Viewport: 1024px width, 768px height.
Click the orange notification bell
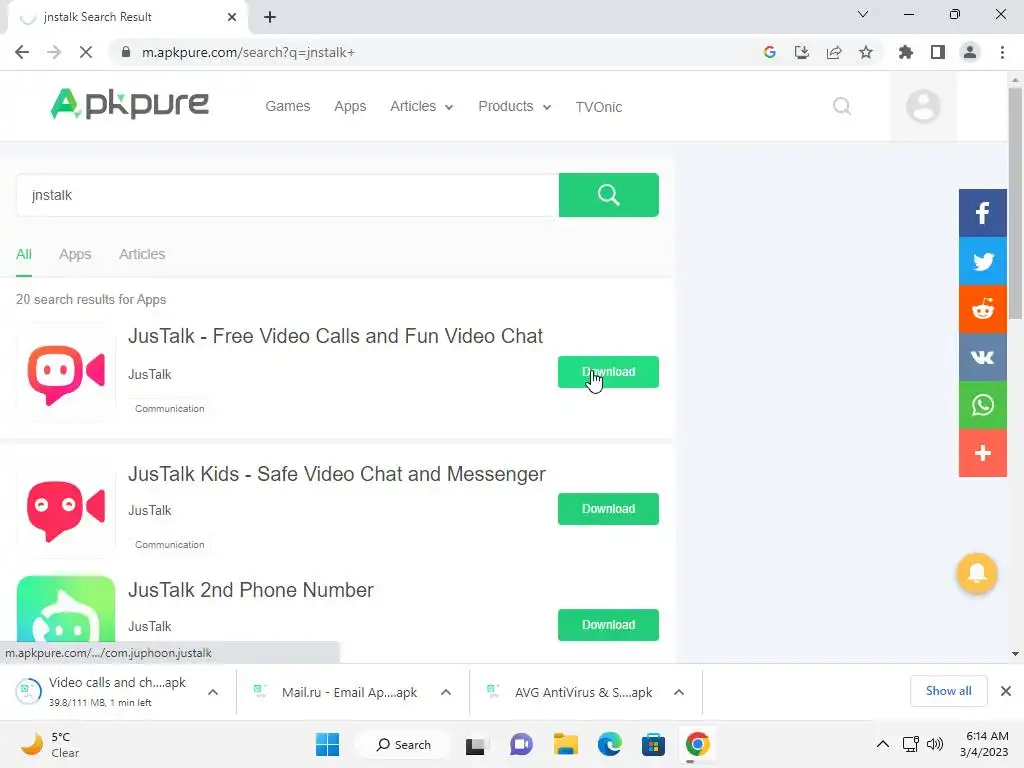[976, 573]
